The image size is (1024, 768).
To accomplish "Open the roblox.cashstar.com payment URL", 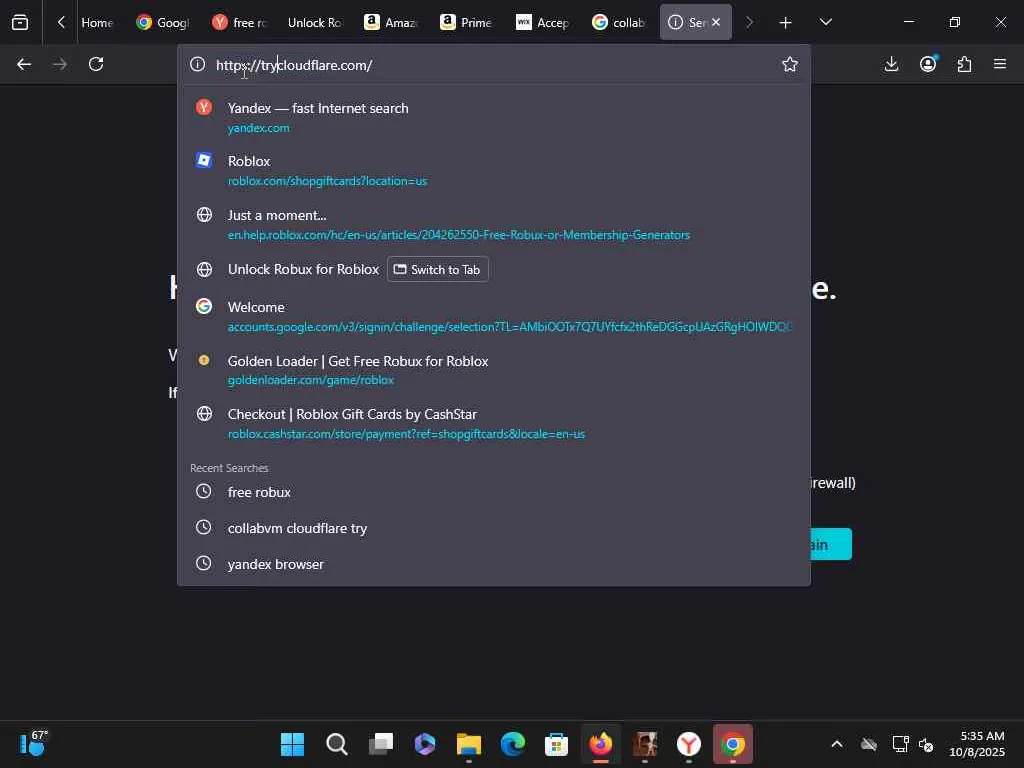I will [406, 434].
